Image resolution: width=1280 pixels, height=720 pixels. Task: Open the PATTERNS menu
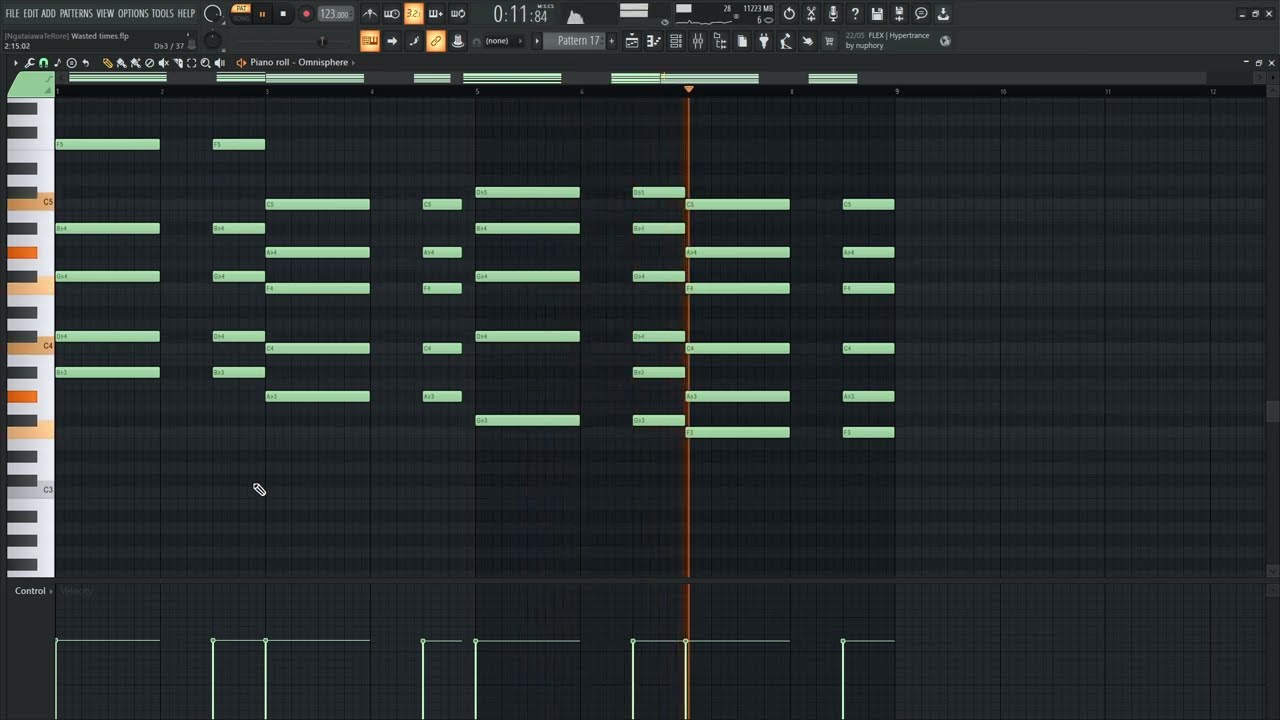point(76,14)
